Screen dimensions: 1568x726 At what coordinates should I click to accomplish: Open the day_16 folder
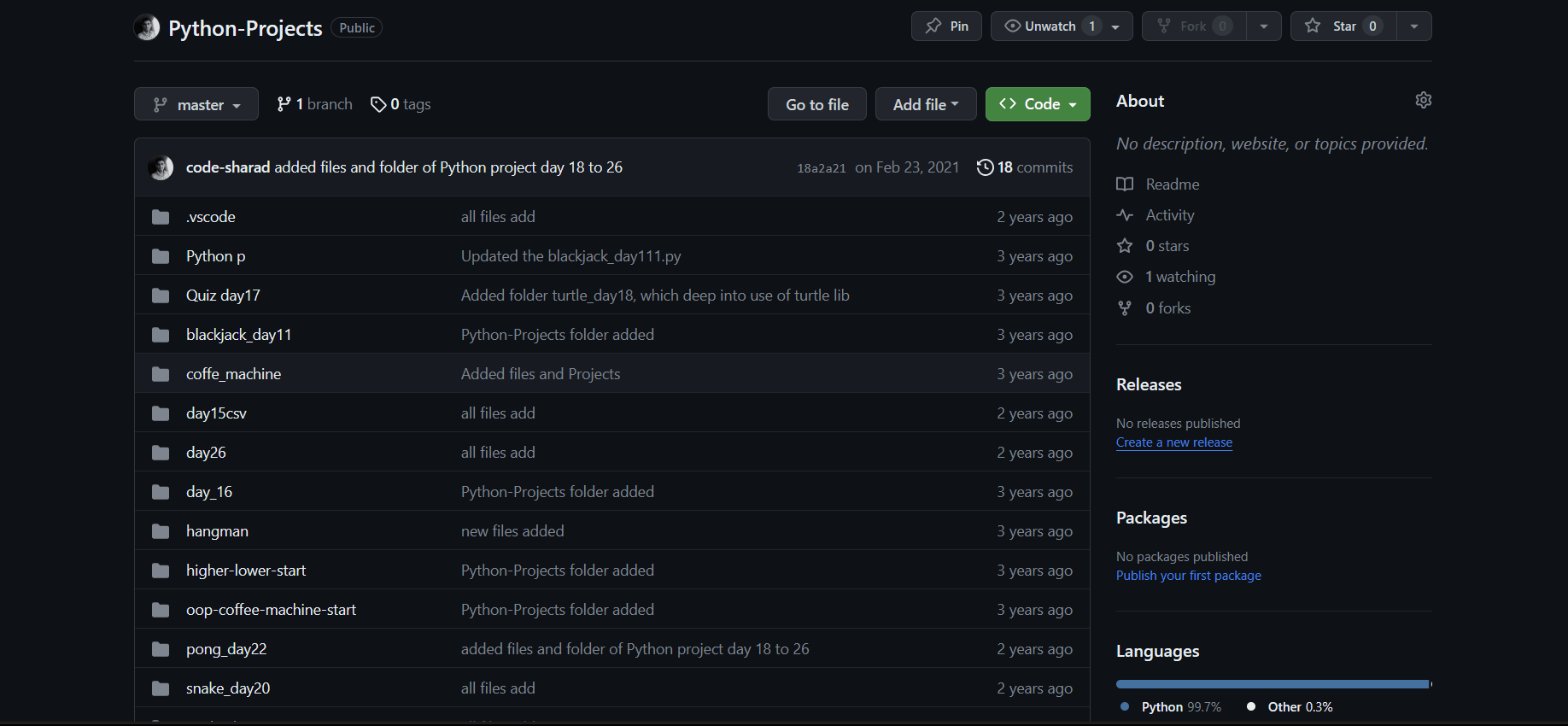pos(209,492)
